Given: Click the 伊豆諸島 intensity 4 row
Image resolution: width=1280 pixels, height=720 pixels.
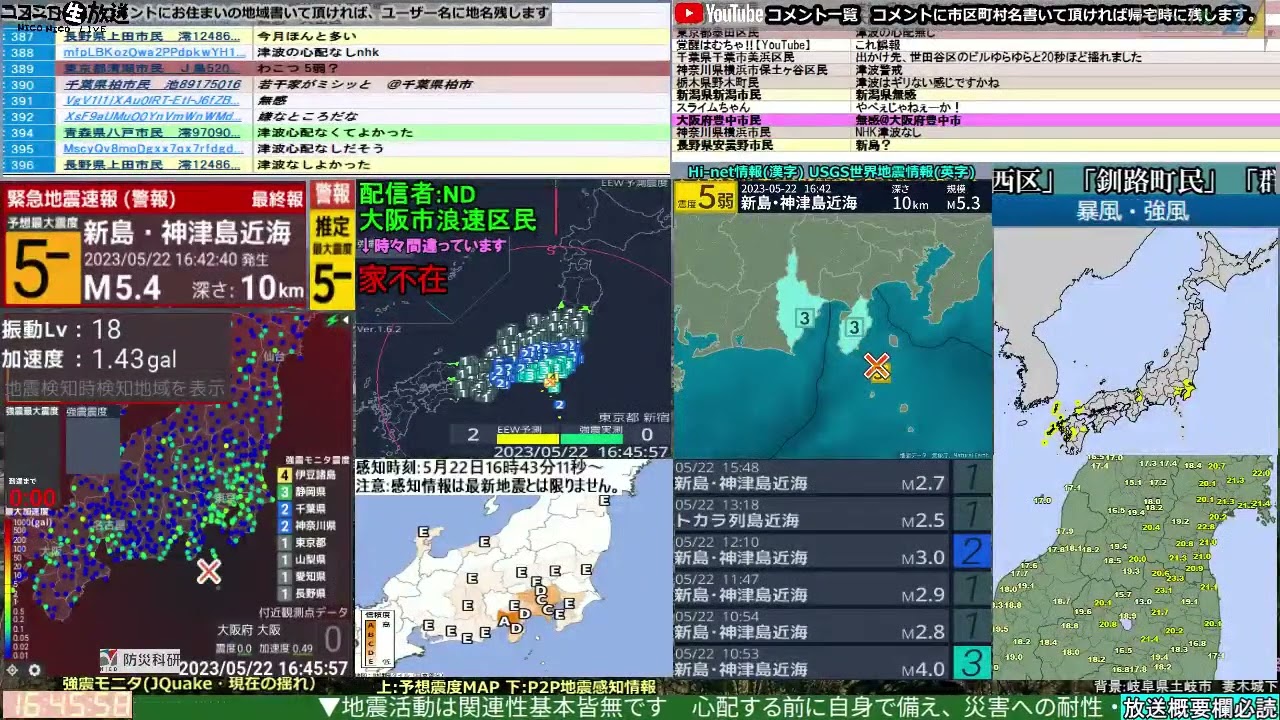Looking at the screenshot, I should coord(313,475).
